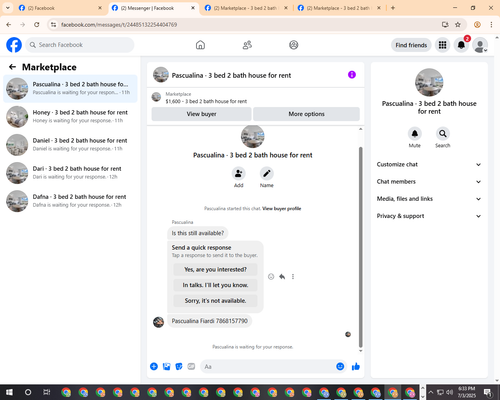500x400 pixels.
Task: Go back from the Marketplace chat list
Action: coord(12,67)
